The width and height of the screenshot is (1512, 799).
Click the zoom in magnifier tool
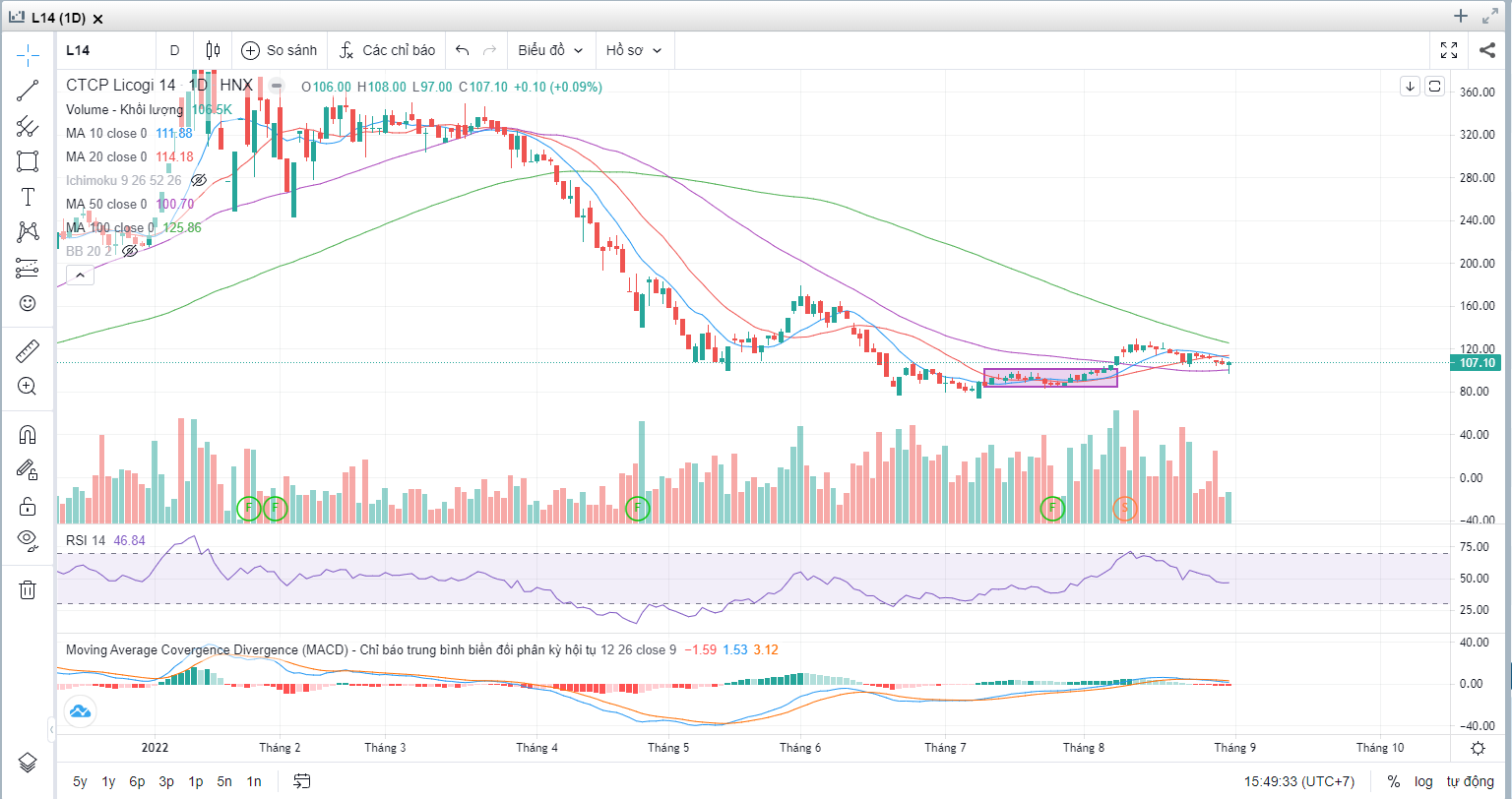click(x=28, y=386)
